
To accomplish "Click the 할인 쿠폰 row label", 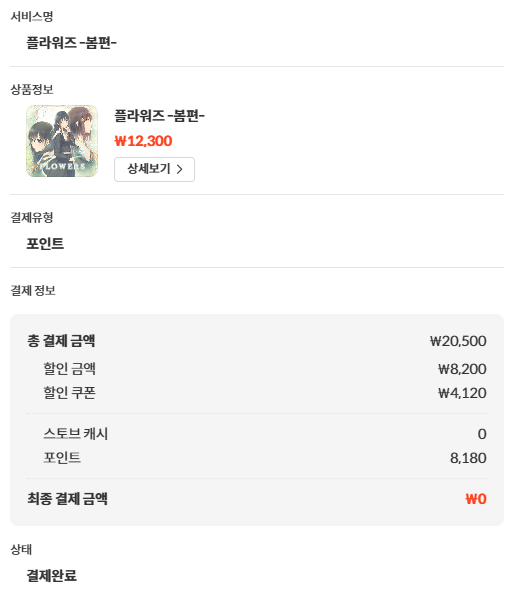I will [69, 393].
